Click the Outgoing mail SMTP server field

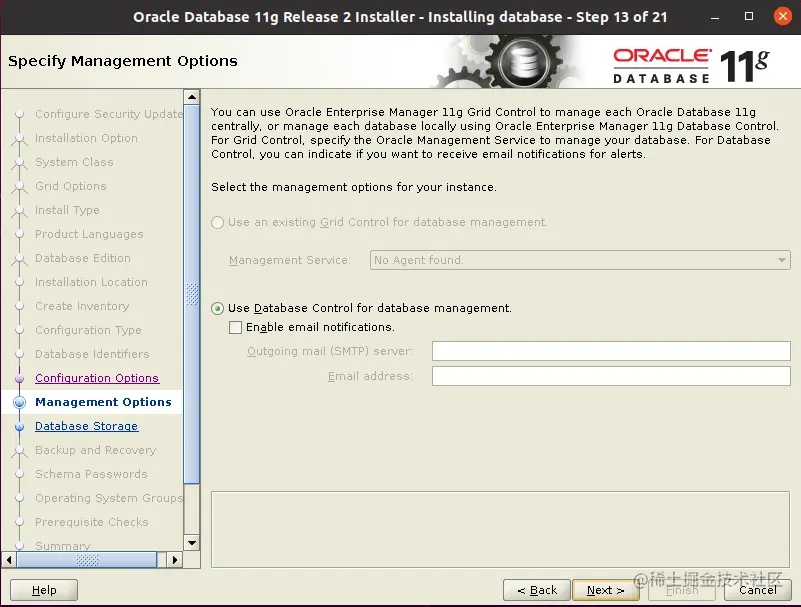click(x=611, y=351)
